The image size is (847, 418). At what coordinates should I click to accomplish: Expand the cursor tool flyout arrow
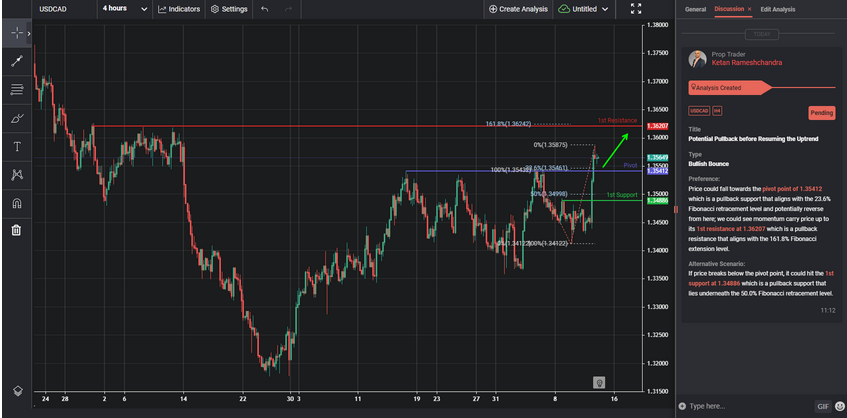click(29, 33)
